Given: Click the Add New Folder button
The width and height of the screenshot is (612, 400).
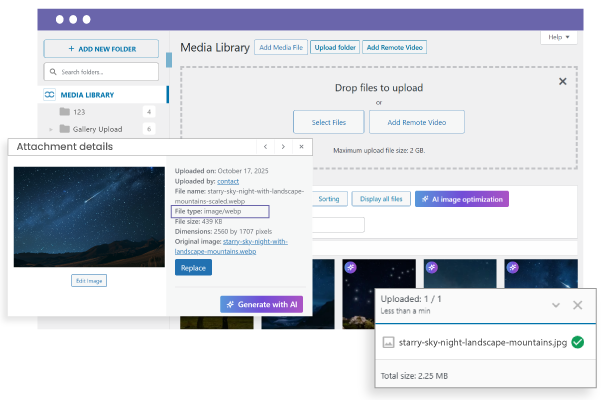Looking at the screenshot, I should [101, 49].
